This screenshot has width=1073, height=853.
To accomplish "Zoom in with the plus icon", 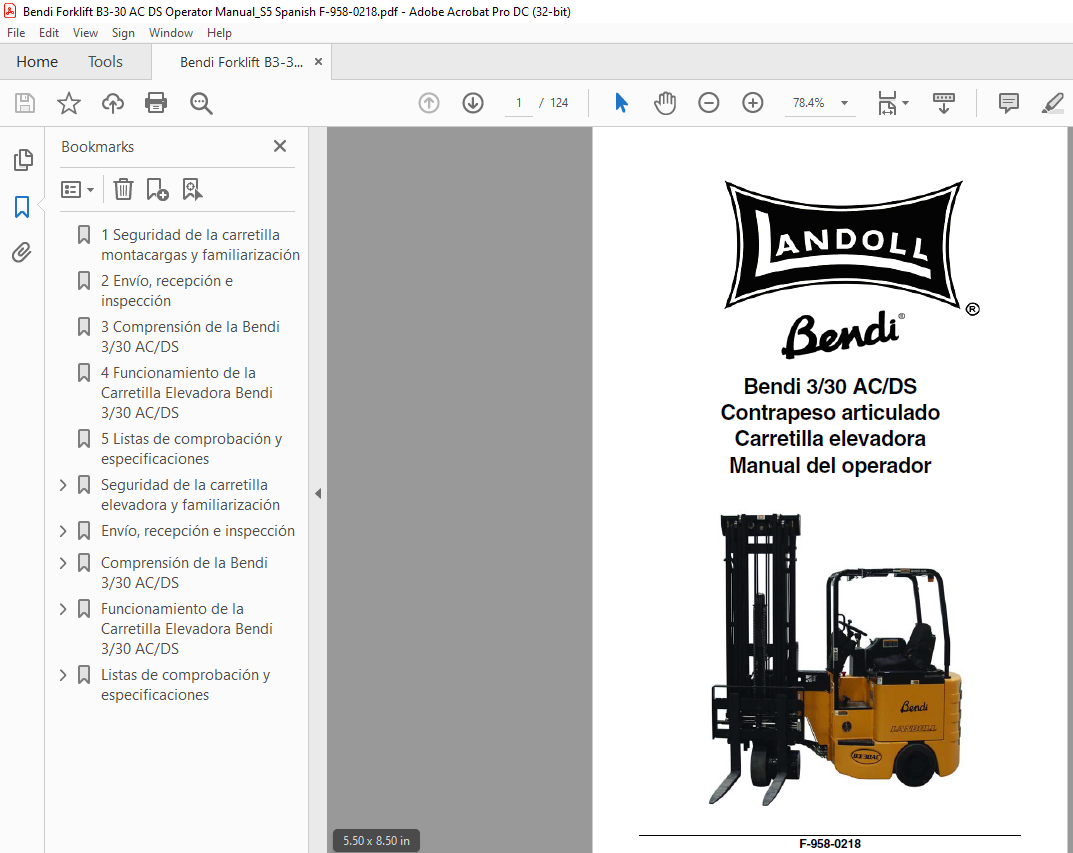I will pyautogui.click(x=753, y=103).
